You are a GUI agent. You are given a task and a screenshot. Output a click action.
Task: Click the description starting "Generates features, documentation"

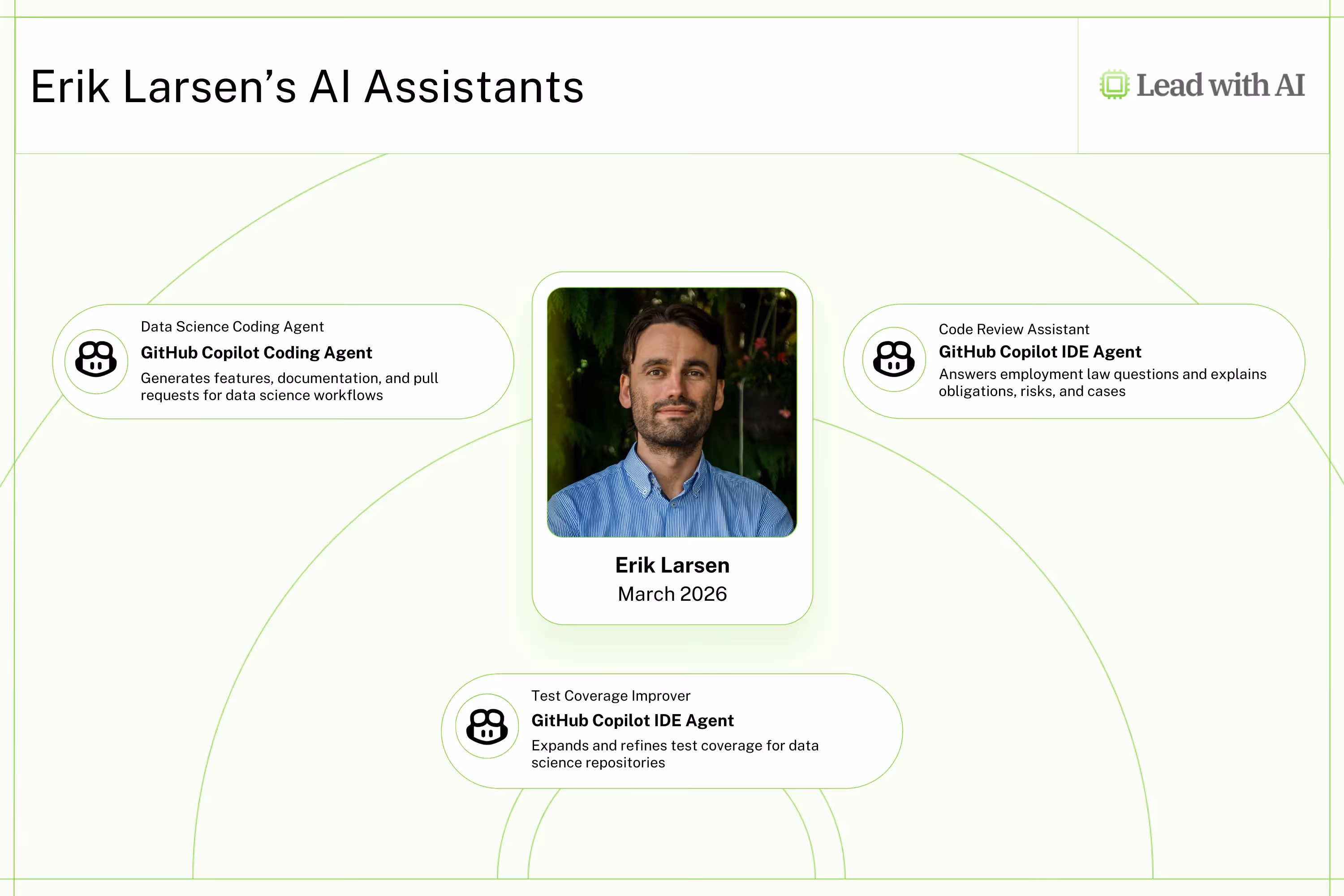(289, 386)
